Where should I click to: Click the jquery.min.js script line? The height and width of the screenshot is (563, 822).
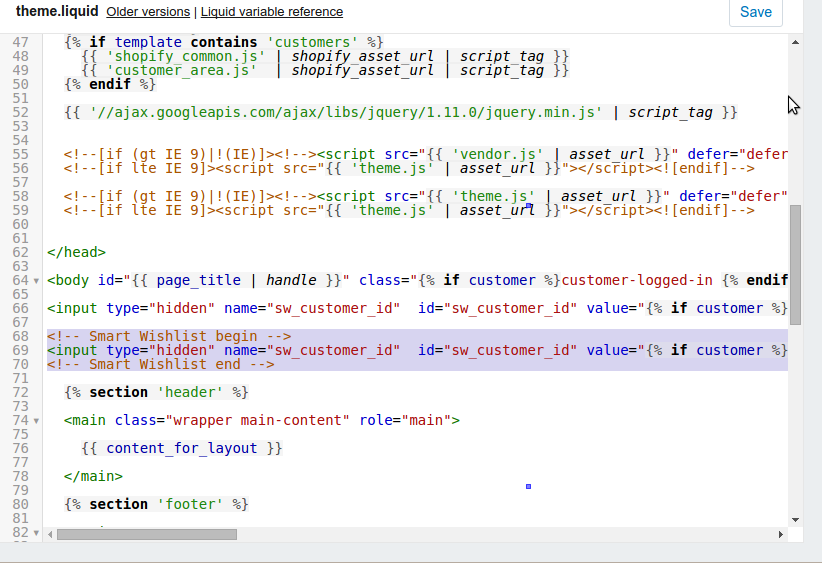(401, 112)
